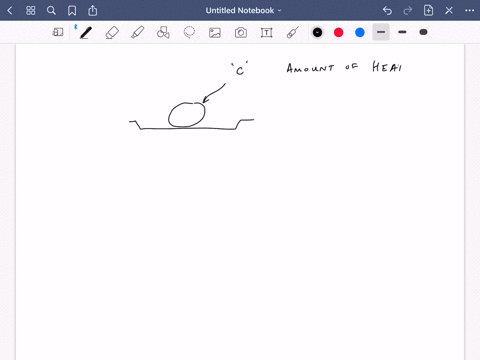Select the Lasso selection tool
The width and height of the screenshot is (480, 360).
pyautogui.click(x=189, y=32)
